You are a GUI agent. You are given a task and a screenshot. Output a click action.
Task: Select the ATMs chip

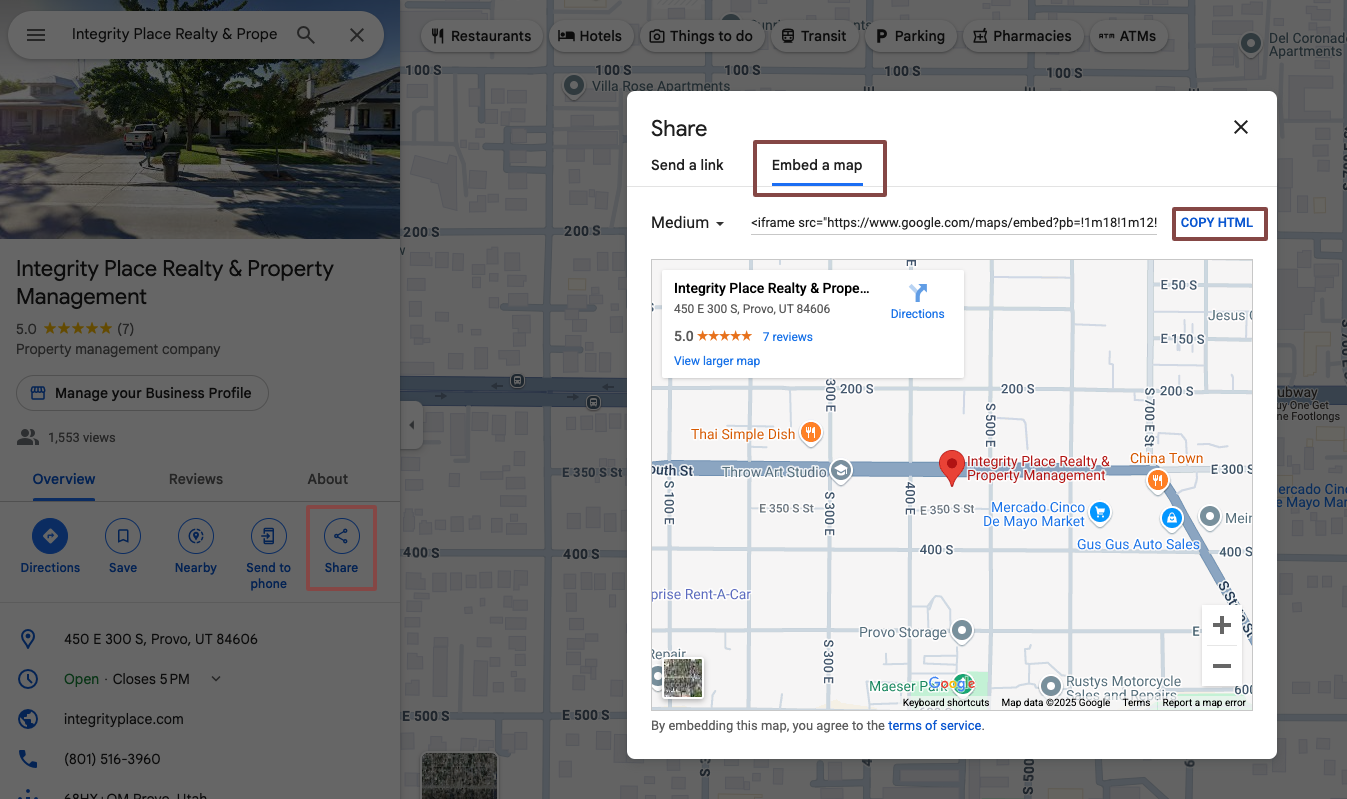pyautogui.click(x=1127, y=36)
